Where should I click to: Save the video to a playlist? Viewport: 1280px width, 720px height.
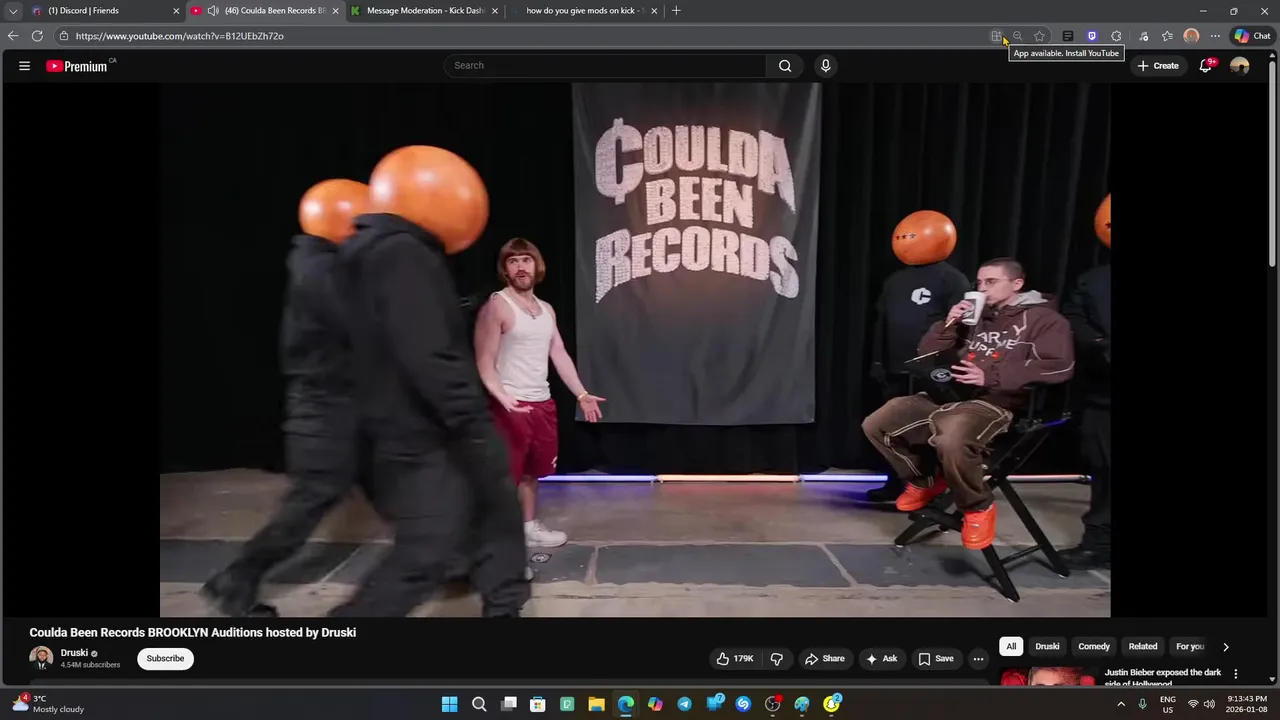pos(936,659)
